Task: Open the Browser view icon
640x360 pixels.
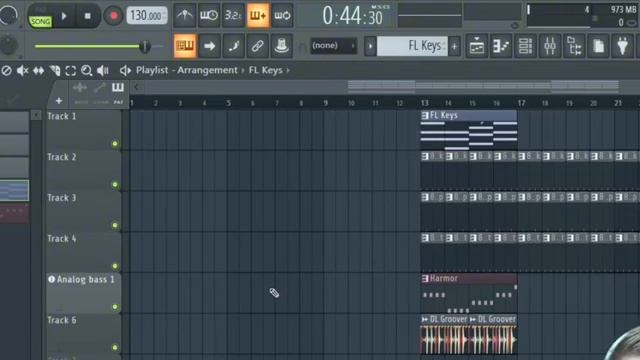Action: (x=574, y=46)
